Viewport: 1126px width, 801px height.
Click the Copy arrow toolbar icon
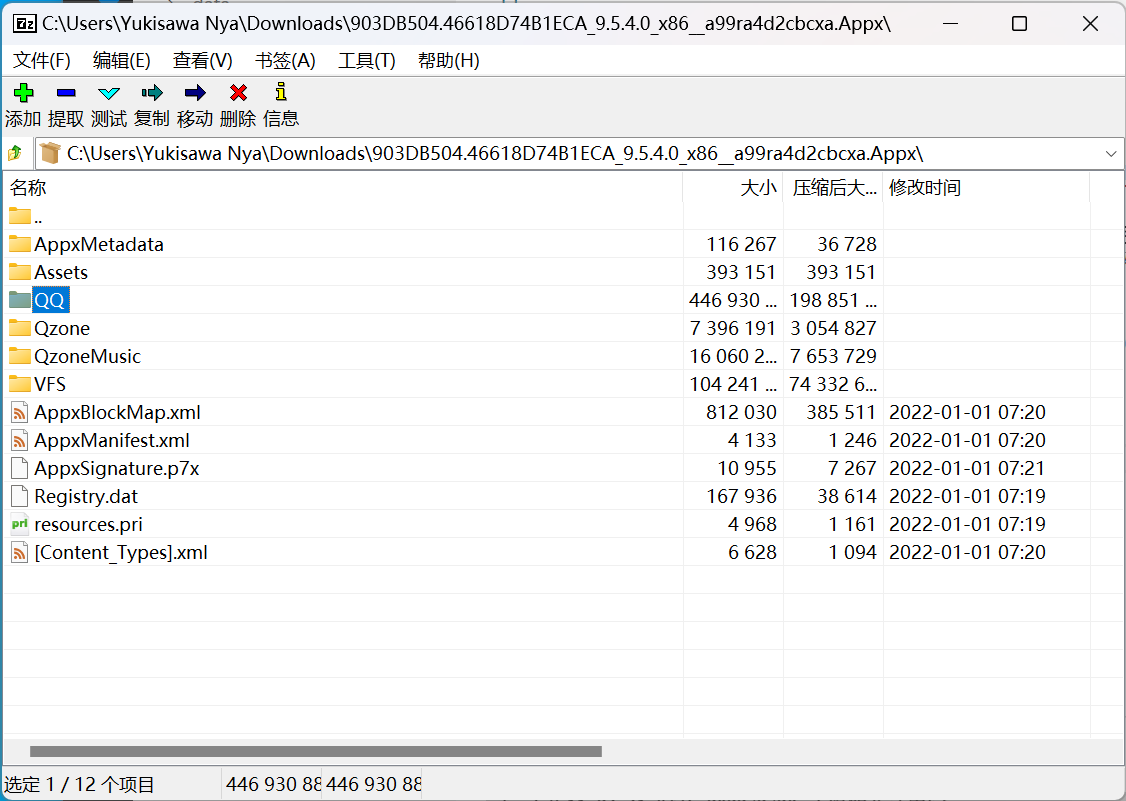click(x=152, y=93)
